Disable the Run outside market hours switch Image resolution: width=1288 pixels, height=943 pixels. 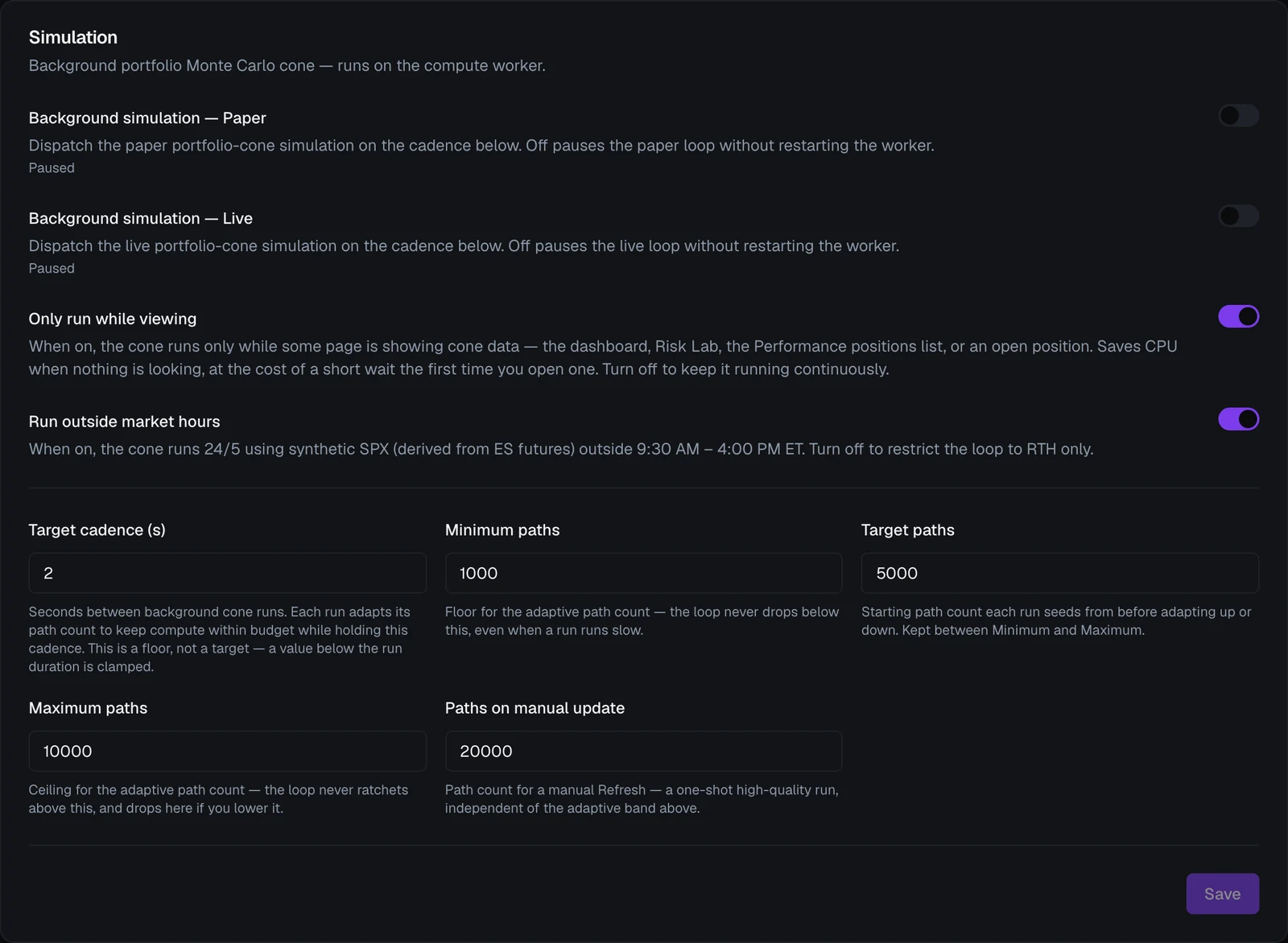1238,419
